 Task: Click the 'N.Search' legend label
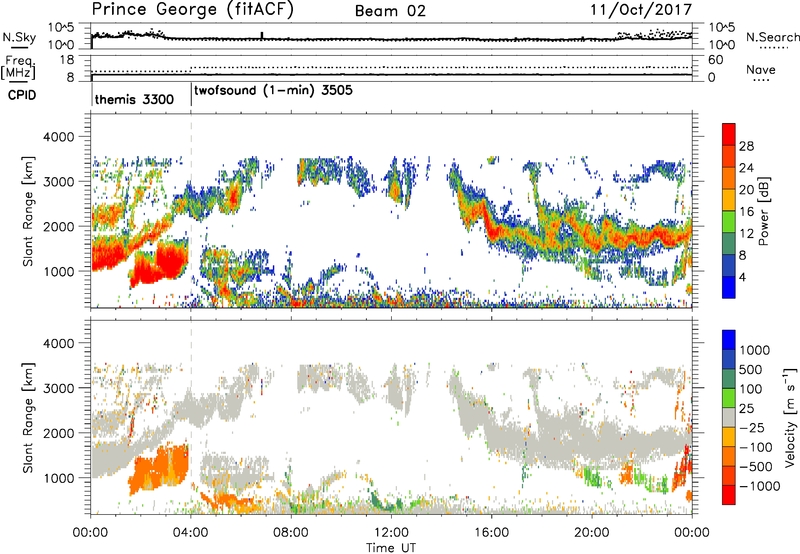[x=772, y=37]
